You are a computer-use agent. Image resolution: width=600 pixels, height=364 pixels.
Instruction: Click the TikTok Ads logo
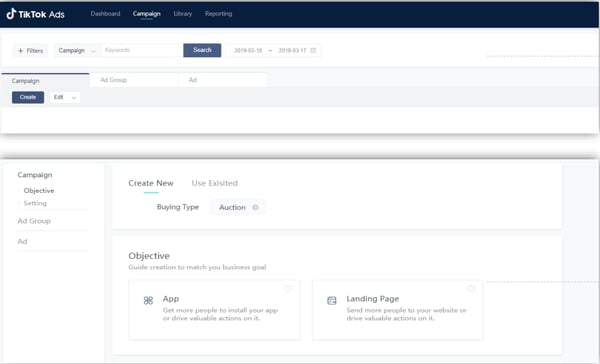click(x=36, y=14)
